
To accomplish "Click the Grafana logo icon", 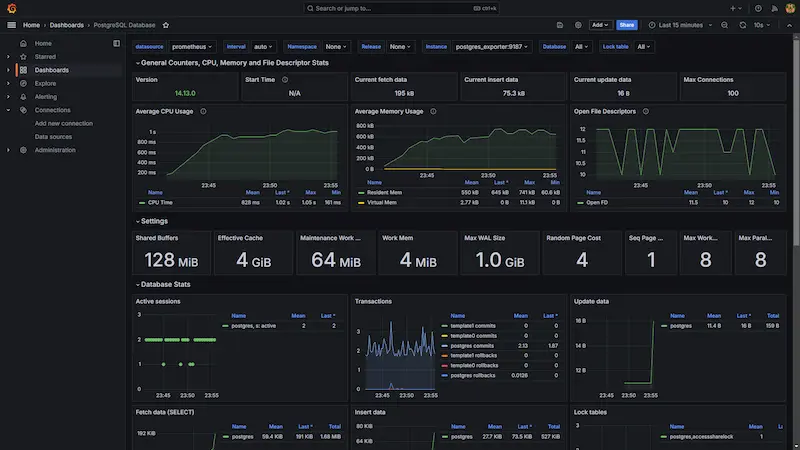I will [12, 8].
